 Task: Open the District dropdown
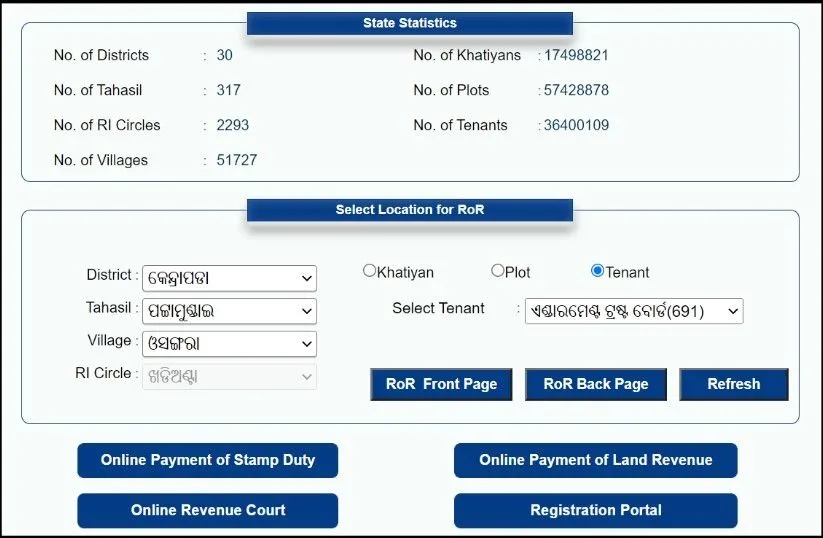(229, 278)
